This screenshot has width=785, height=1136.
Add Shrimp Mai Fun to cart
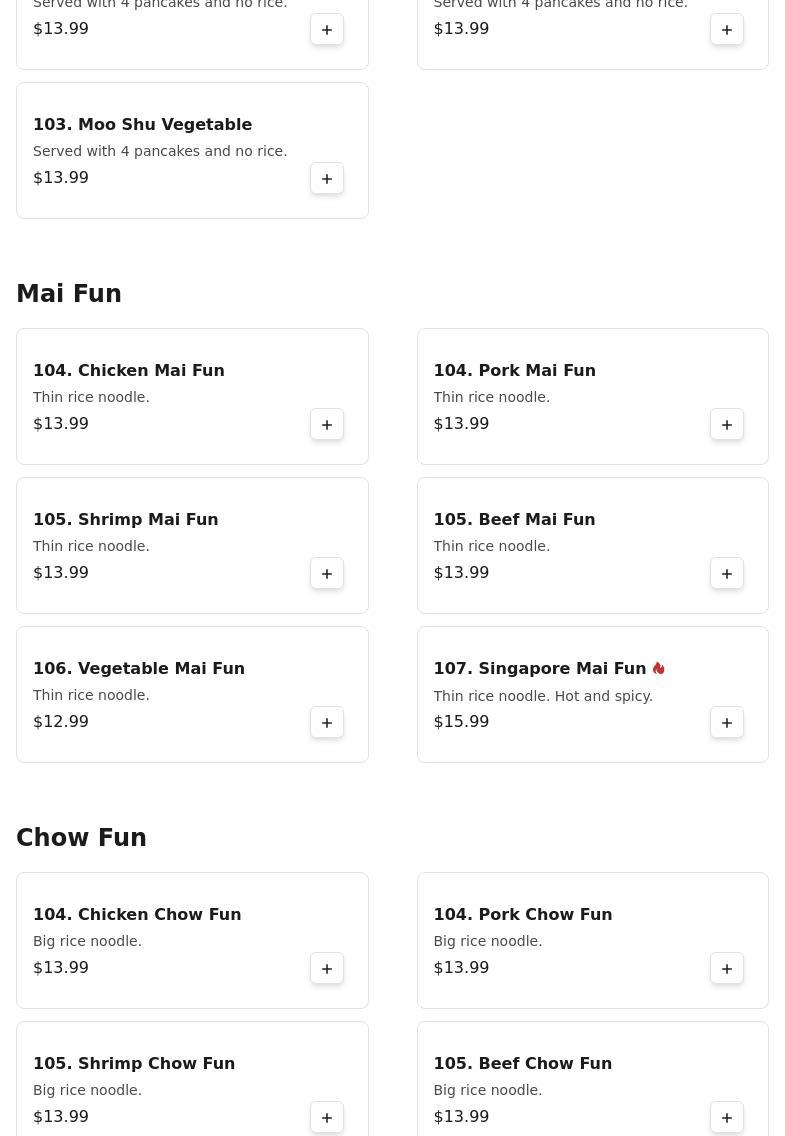327,573
